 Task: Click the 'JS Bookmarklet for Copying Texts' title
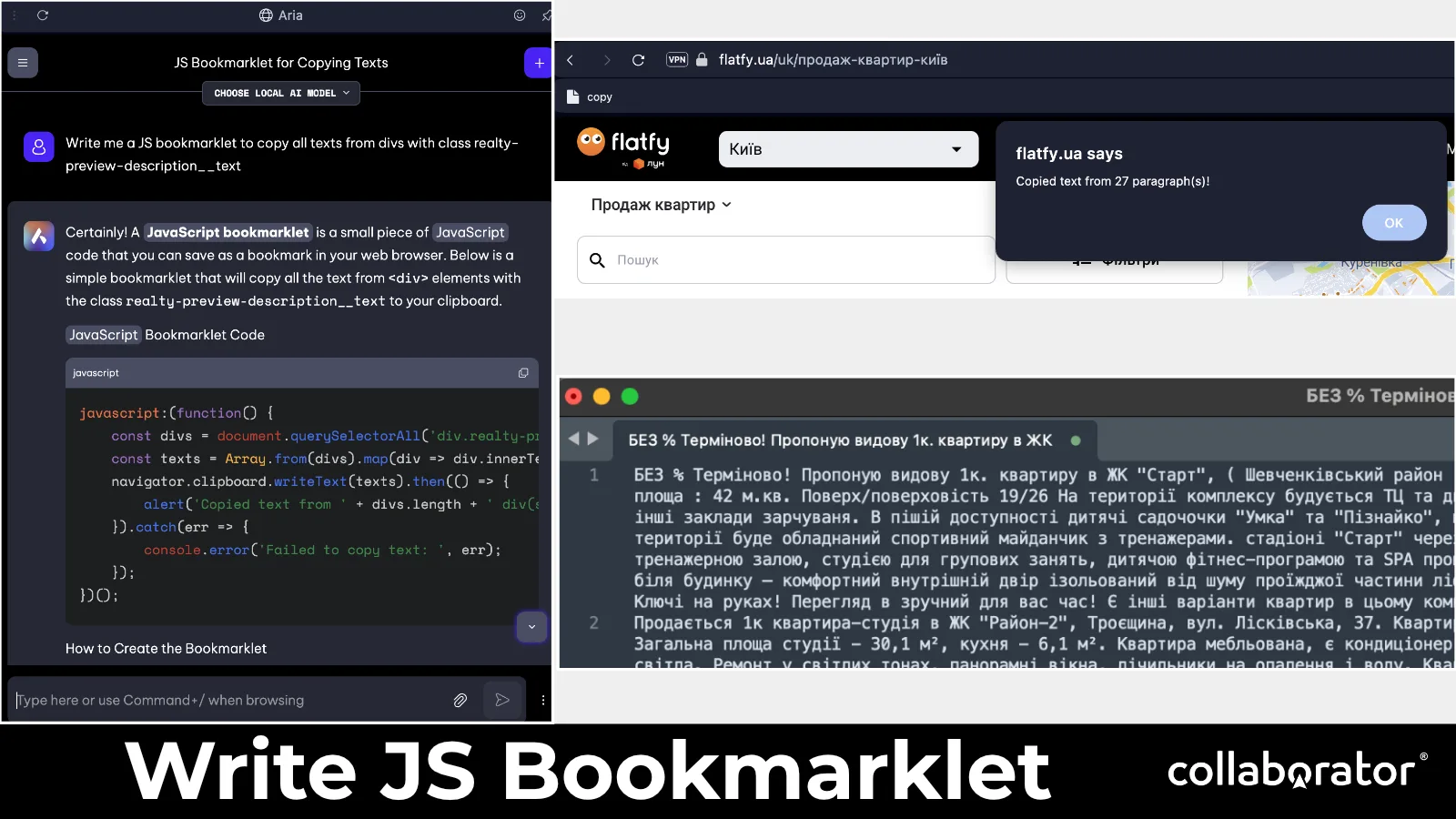[281, 63]
